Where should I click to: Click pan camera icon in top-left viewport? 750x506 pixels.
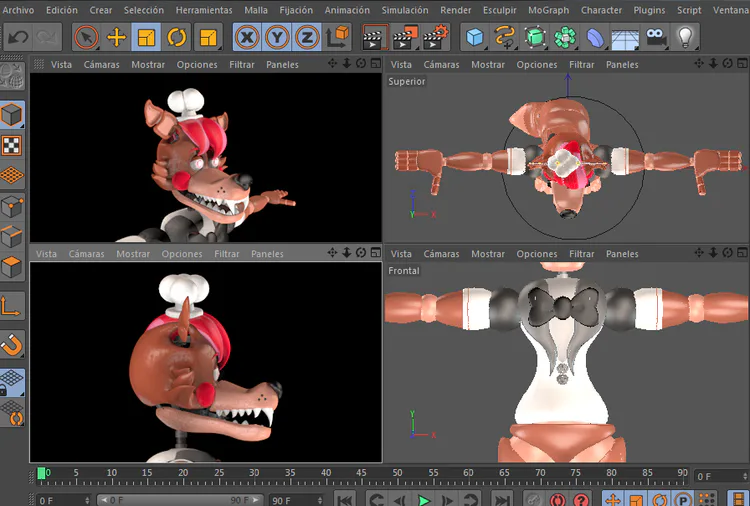[332, 64]
